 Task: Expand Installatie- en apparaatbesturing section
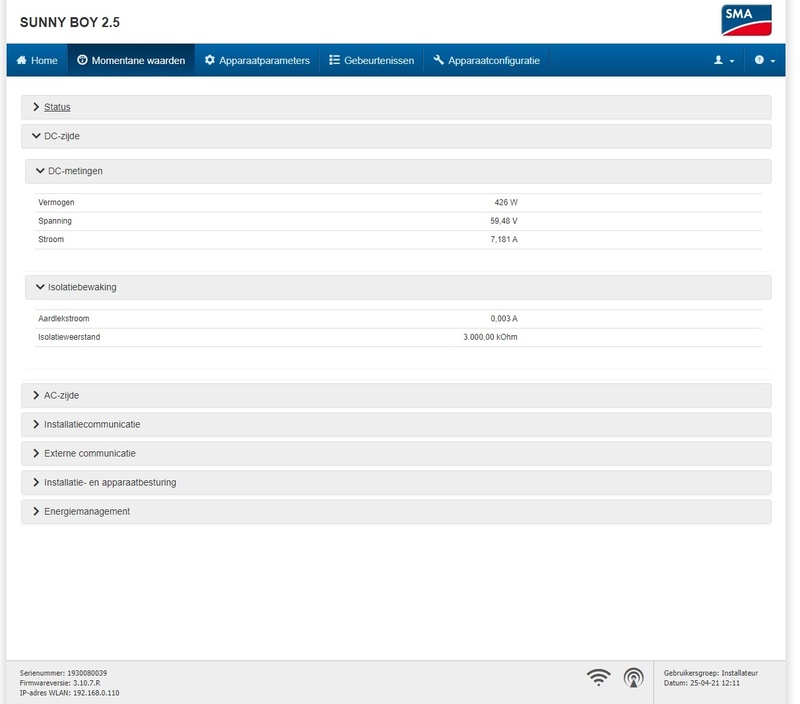(x=396, y=483)
